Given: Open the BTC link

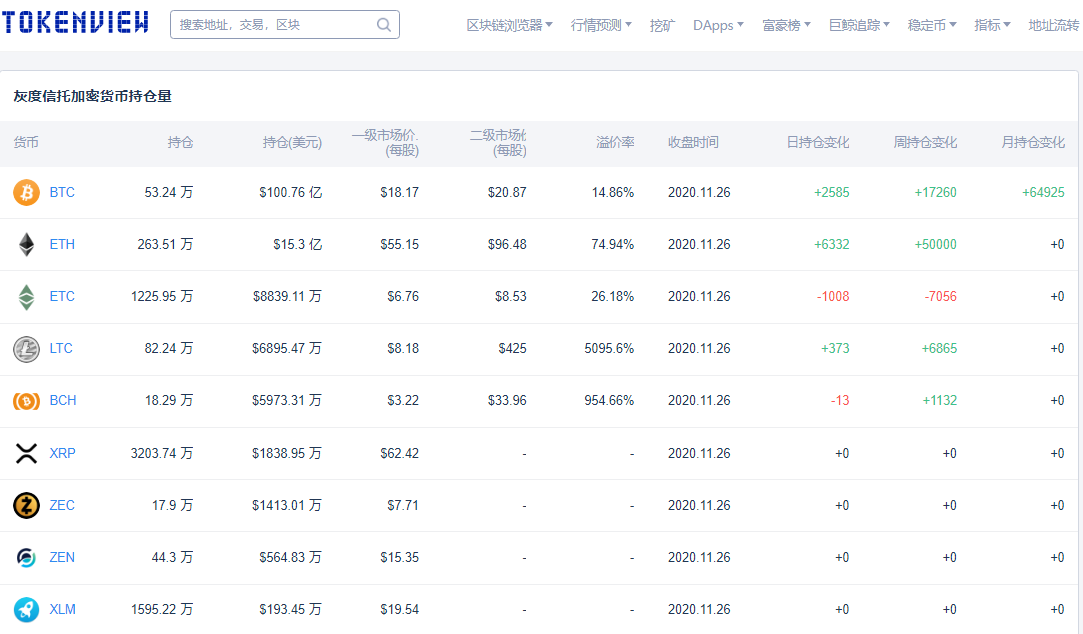Looking at the screenshot, I should [62, 192].
